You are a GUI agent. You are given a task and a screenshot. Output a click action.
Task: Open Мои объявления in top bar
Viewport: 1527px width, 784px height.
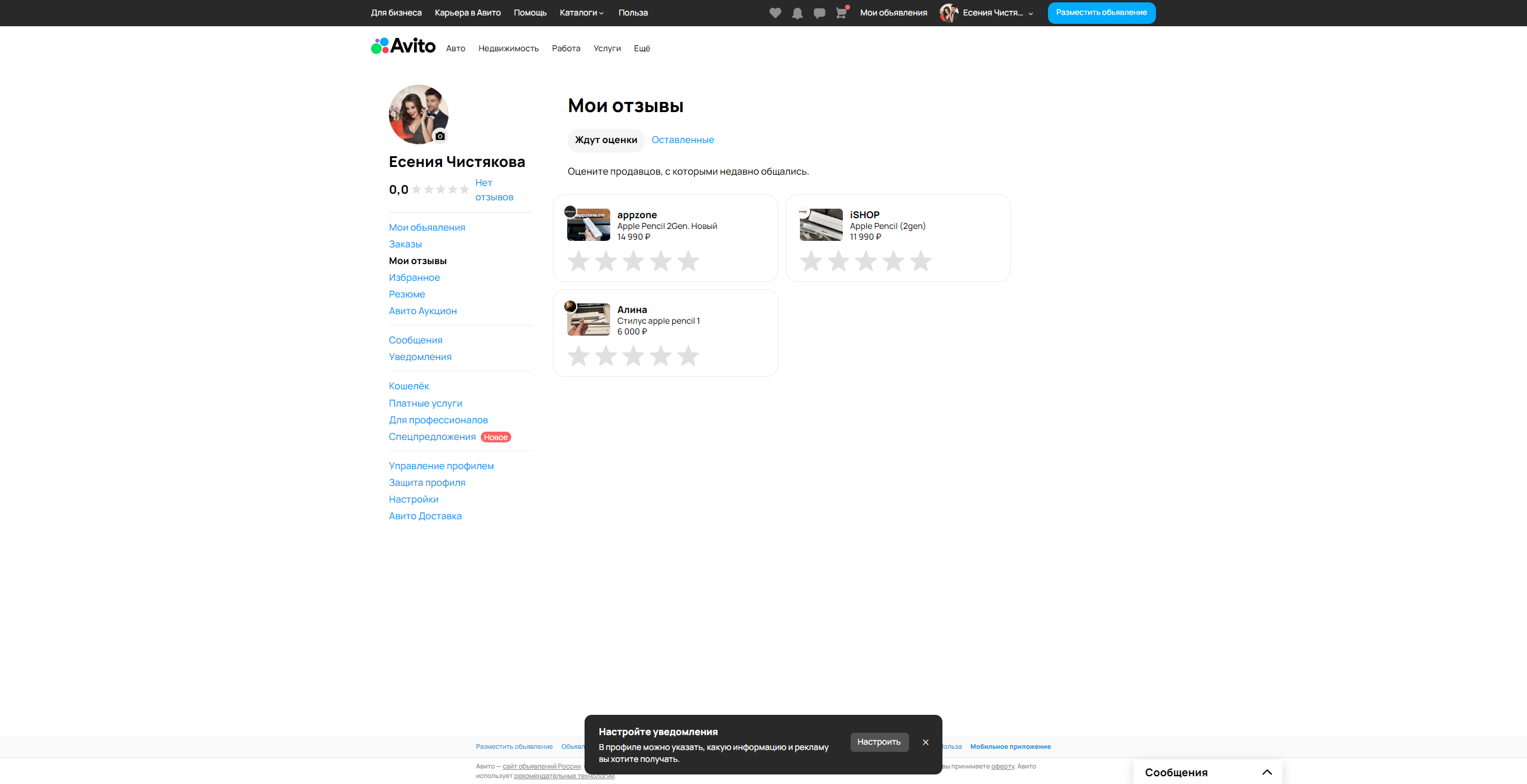point(894,13)
